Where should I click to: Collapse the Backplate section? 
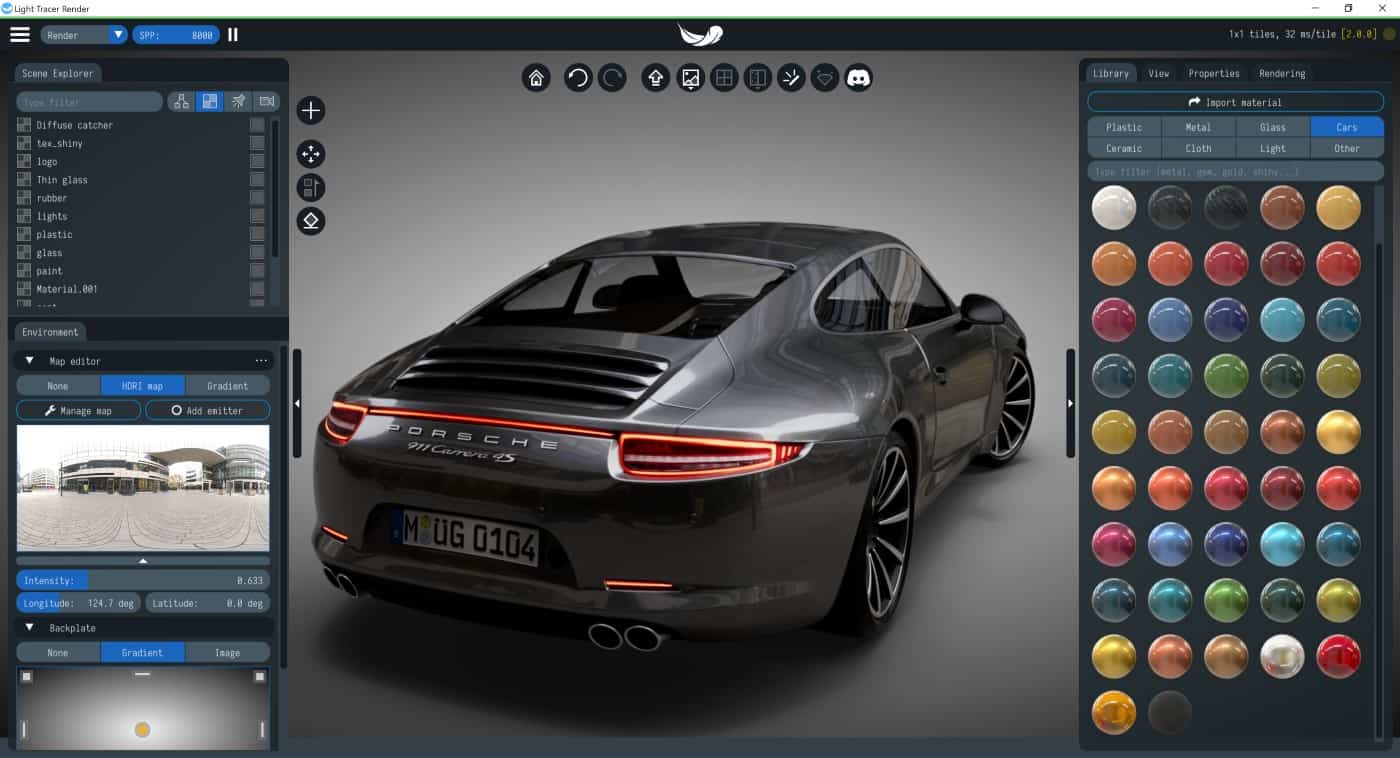[29, 628]
